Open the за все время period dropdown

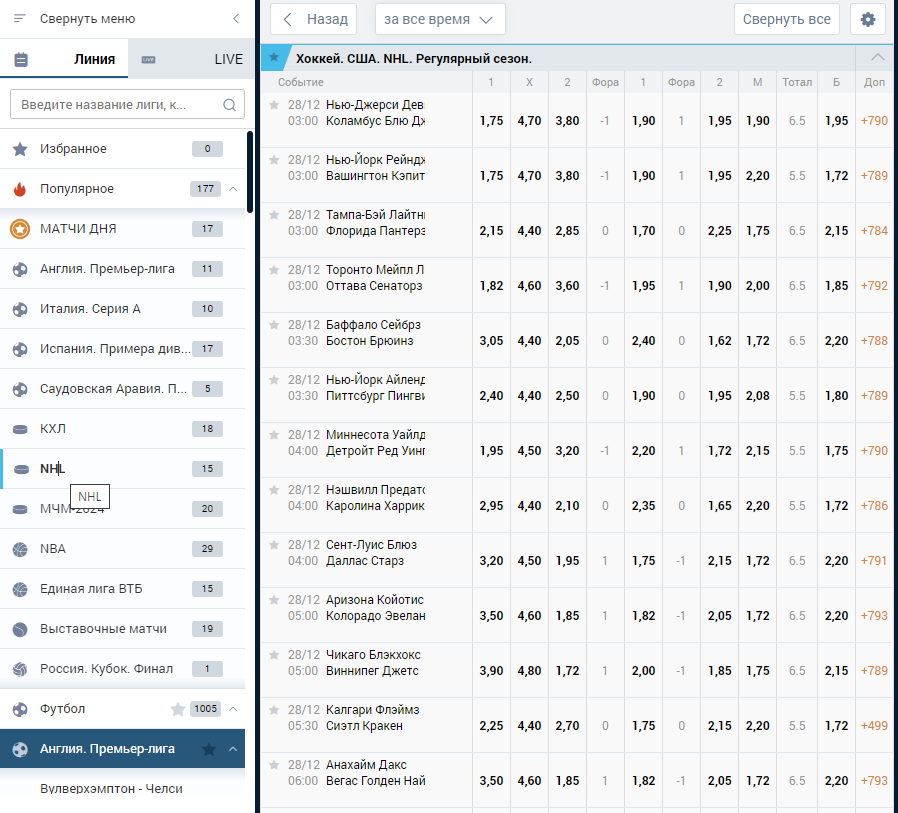click(440, 19)
